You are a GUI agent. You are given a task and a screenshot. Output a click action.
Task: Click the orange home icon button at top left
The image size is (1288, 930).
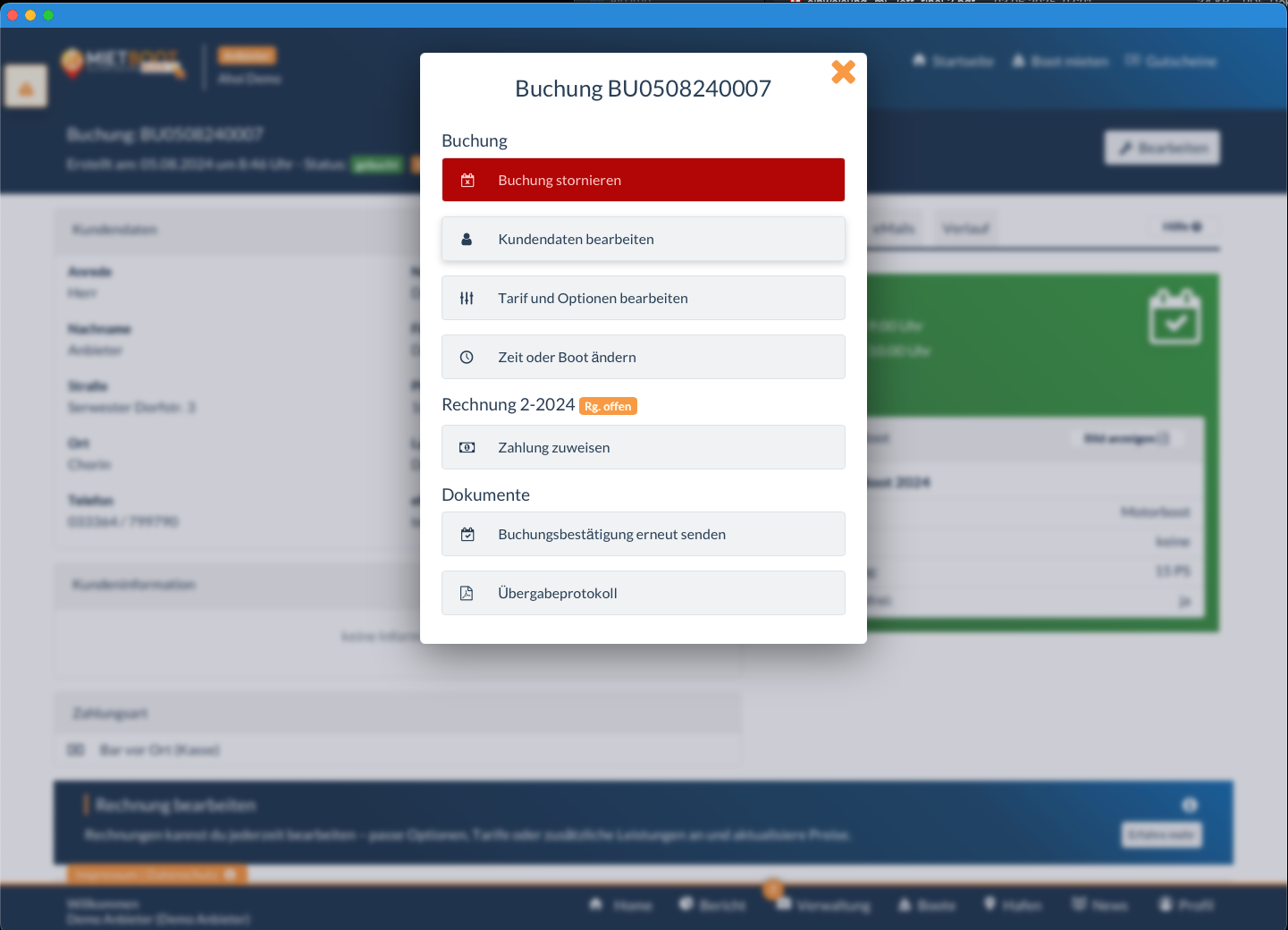26,87
